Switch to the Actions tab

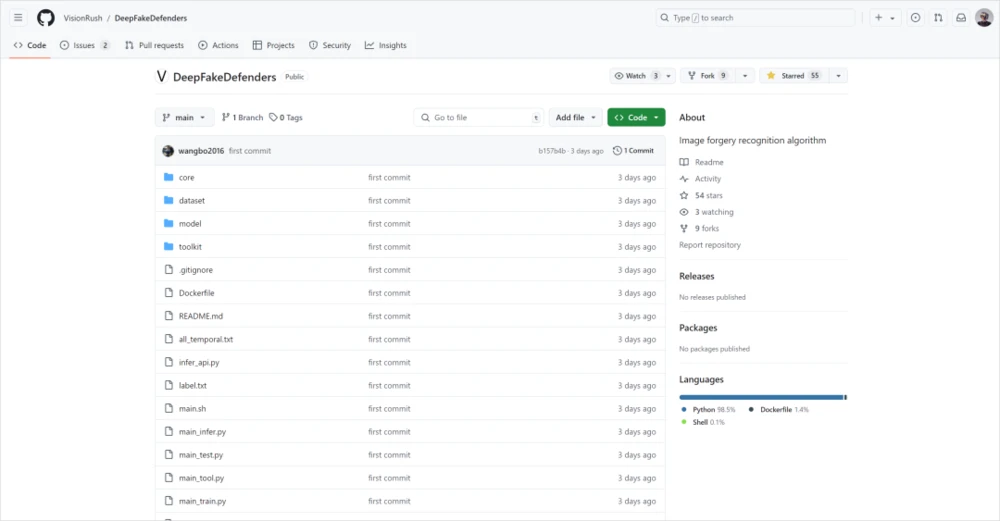click(218, 45)
